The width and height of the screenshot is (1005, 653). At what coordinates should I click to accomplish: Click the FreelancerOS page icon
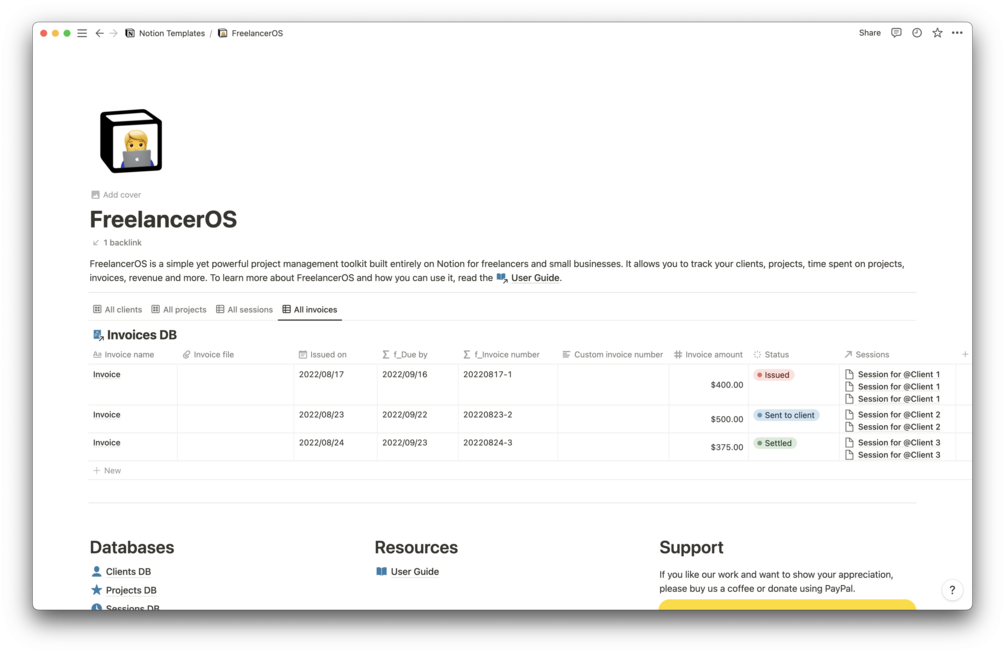click(131, 141)
